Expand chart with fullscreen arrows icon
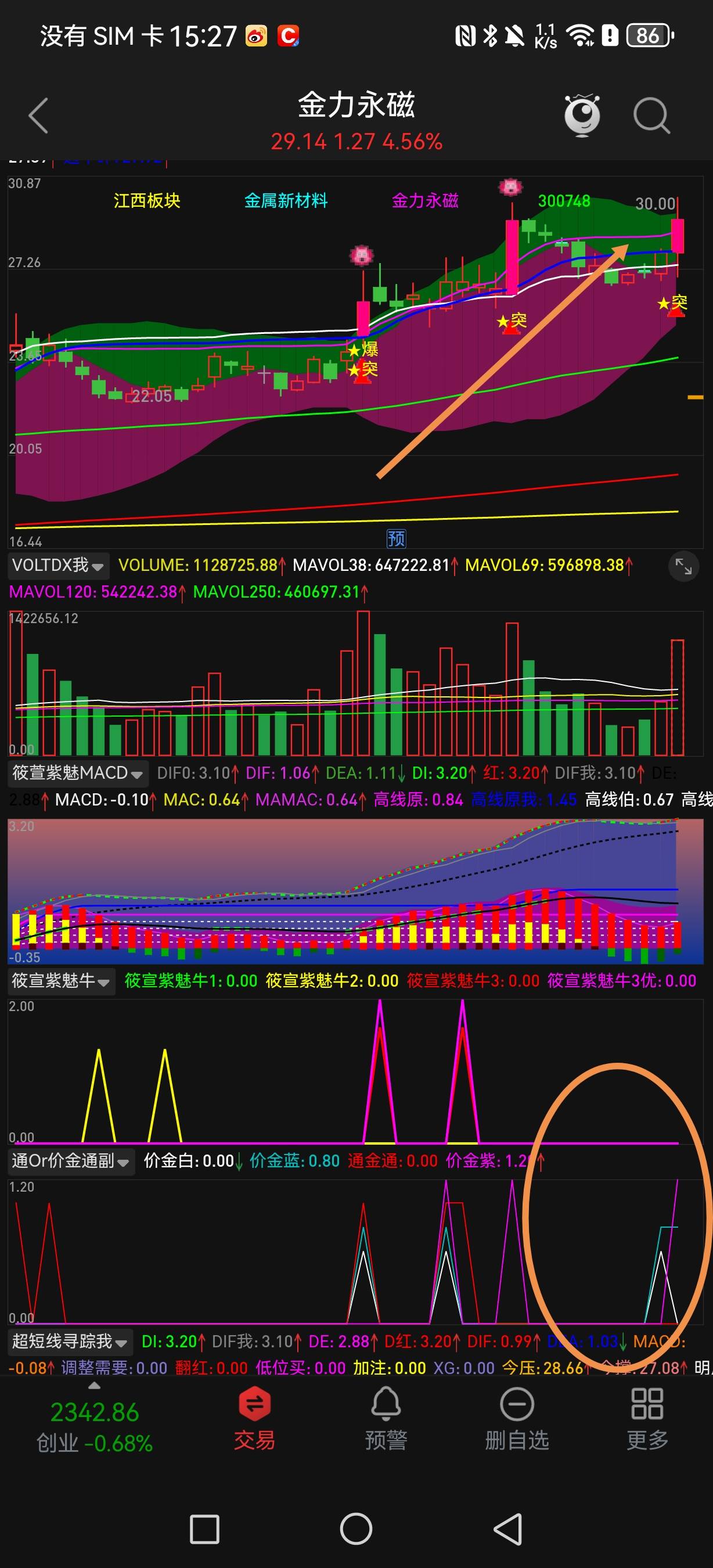This screenshot has width=713, height=1568. pos(684,567)
